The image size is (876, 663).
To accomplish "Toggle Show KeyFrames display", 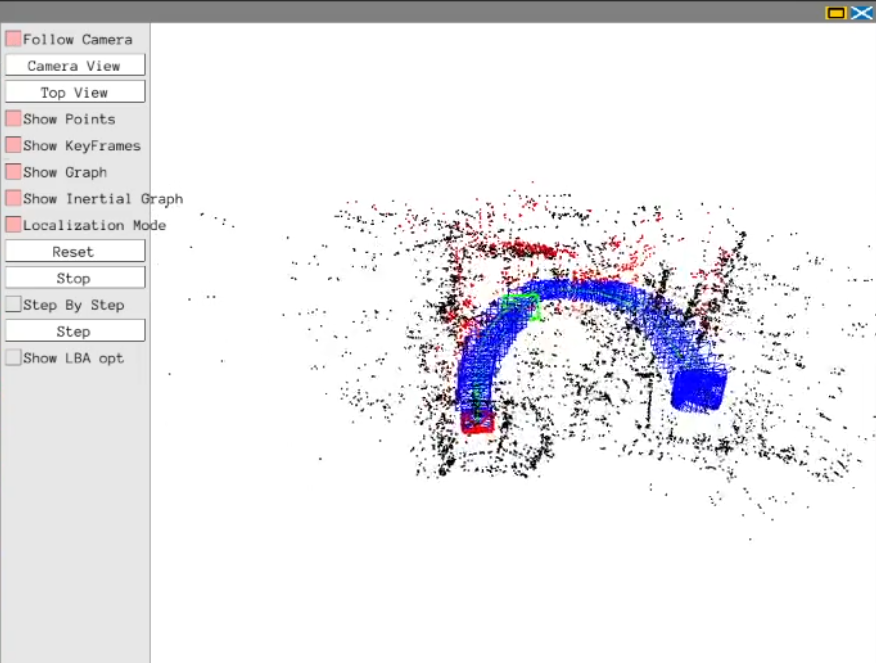I will coord(12,145).
